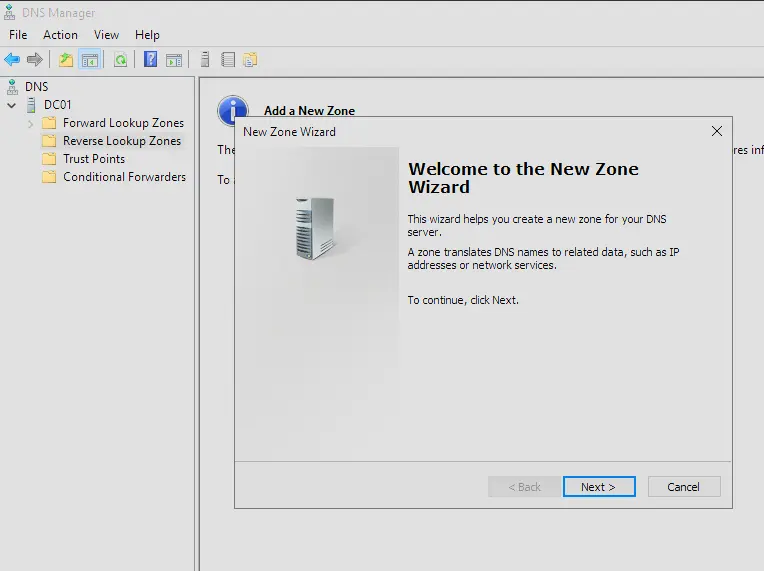The height and width of the screenshot is (571, 764).
Task: Click the server tower toolbar icon
Action: pos(205,59)
